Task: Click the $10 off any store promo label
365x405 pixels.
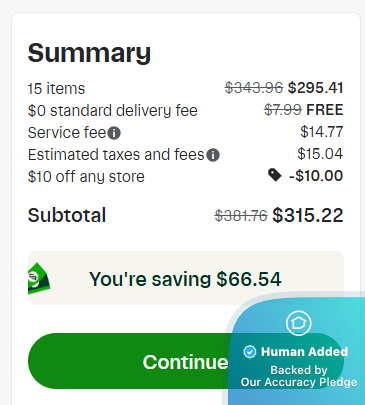Action: [86, 177]
